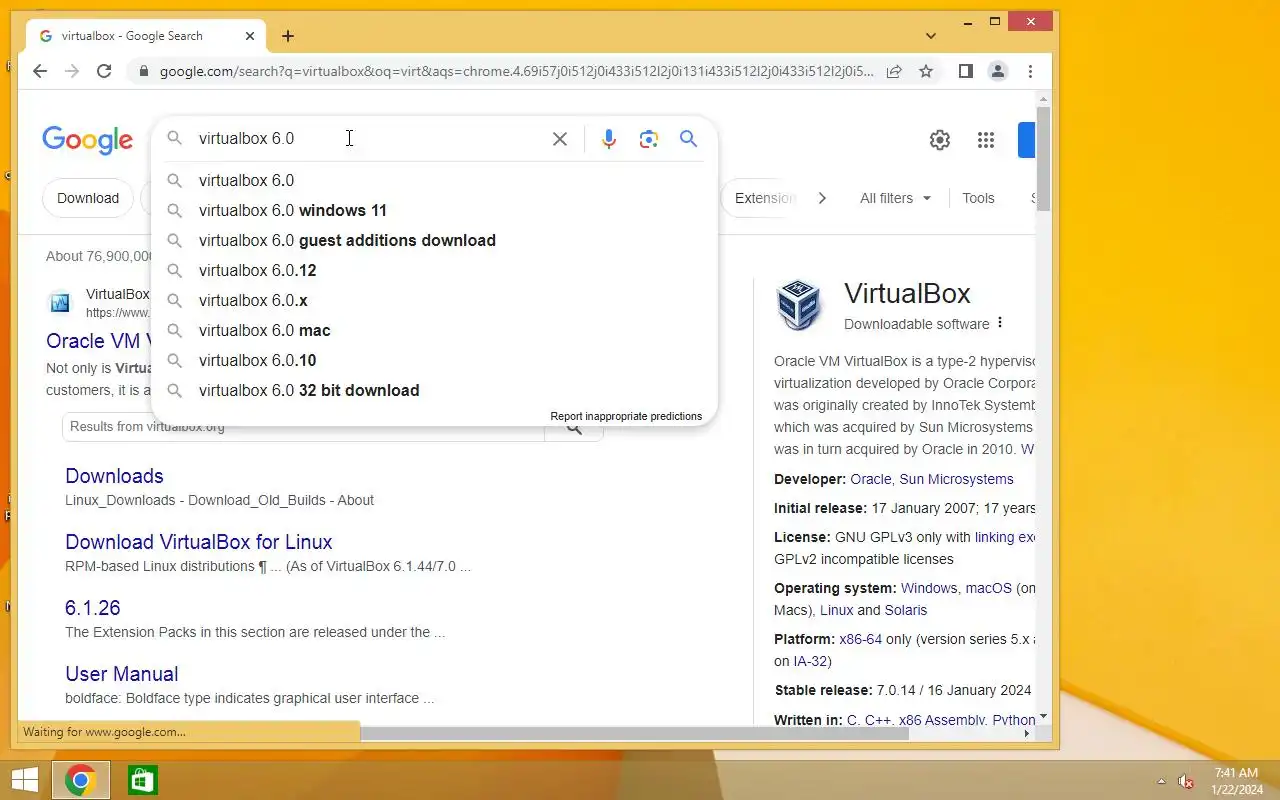Click the Chrome forward arrow
1280x800 pixels.
click(x=72, y=71)
